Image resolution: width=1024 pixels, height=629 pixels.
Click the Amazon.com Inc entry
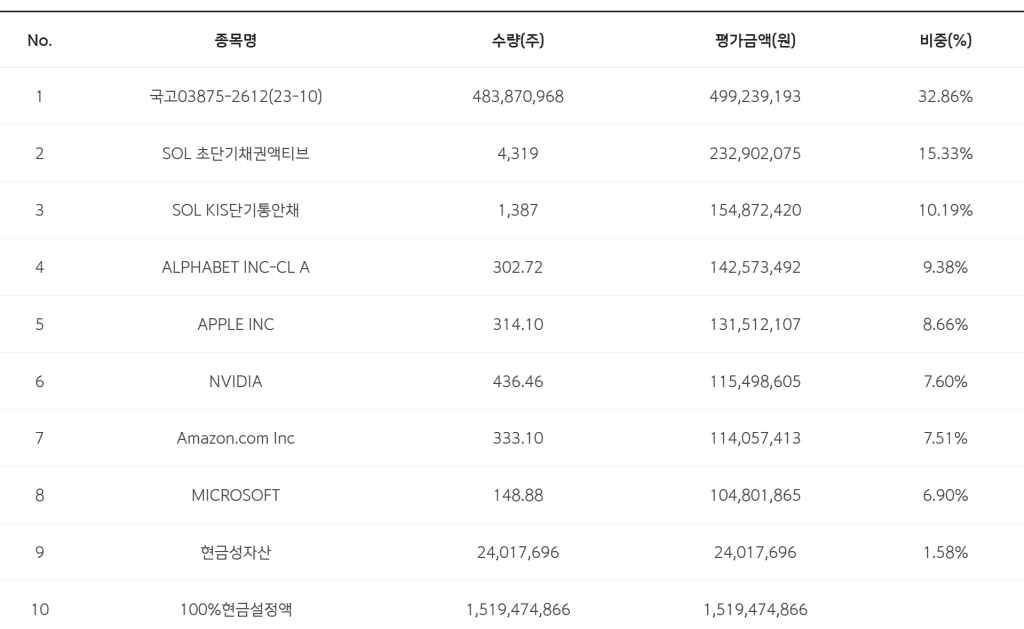235,439
